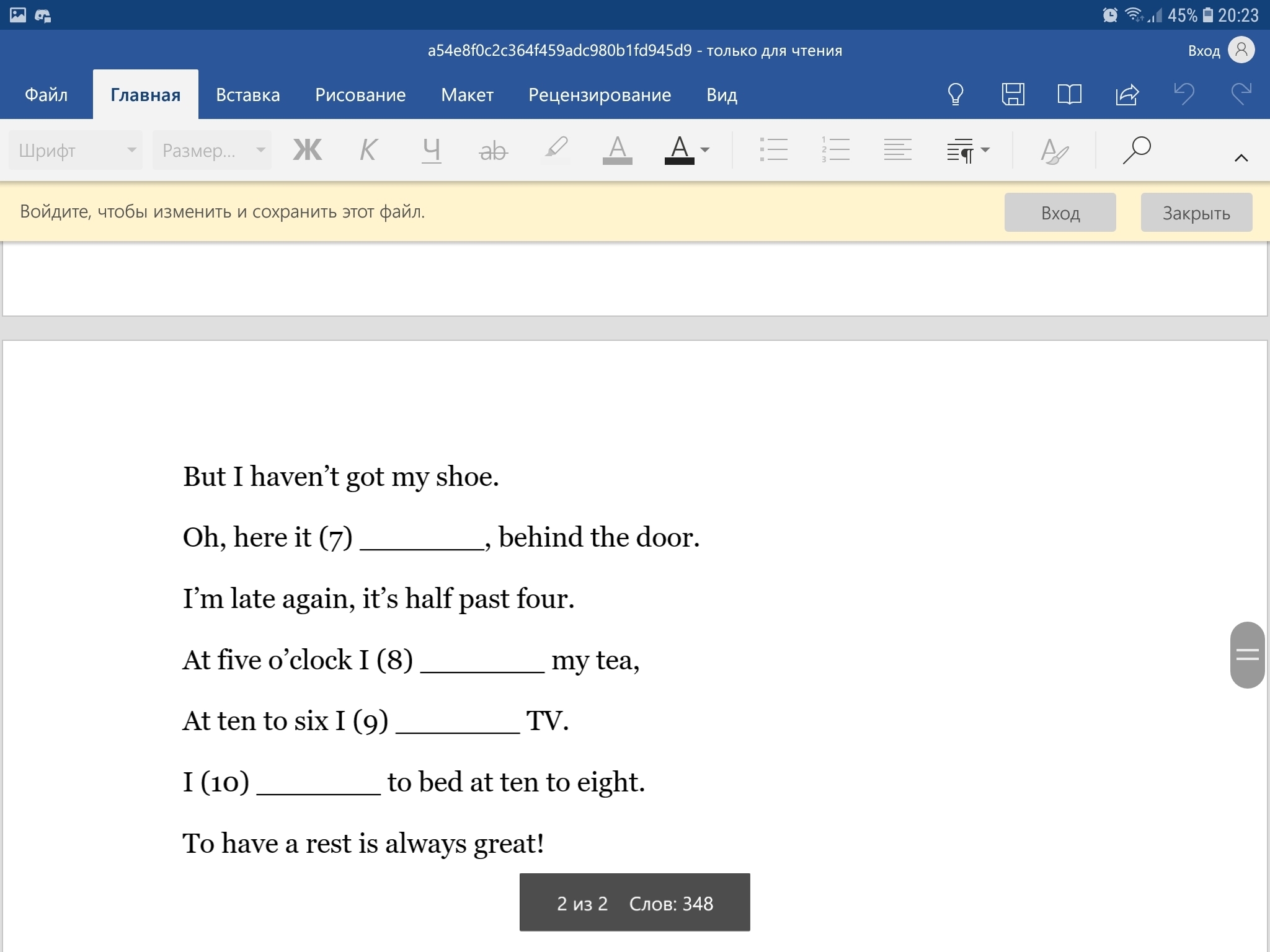Check alarm icon in status bar
This screenshot has height=952, width=1270.
1110,15
